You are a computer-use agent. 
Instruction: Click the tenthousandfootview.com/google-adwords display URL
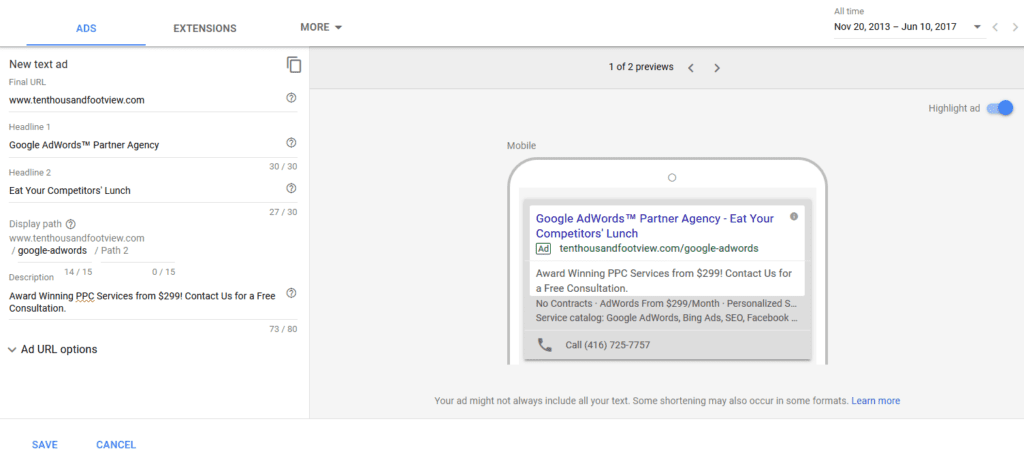[x=659, y=249]
